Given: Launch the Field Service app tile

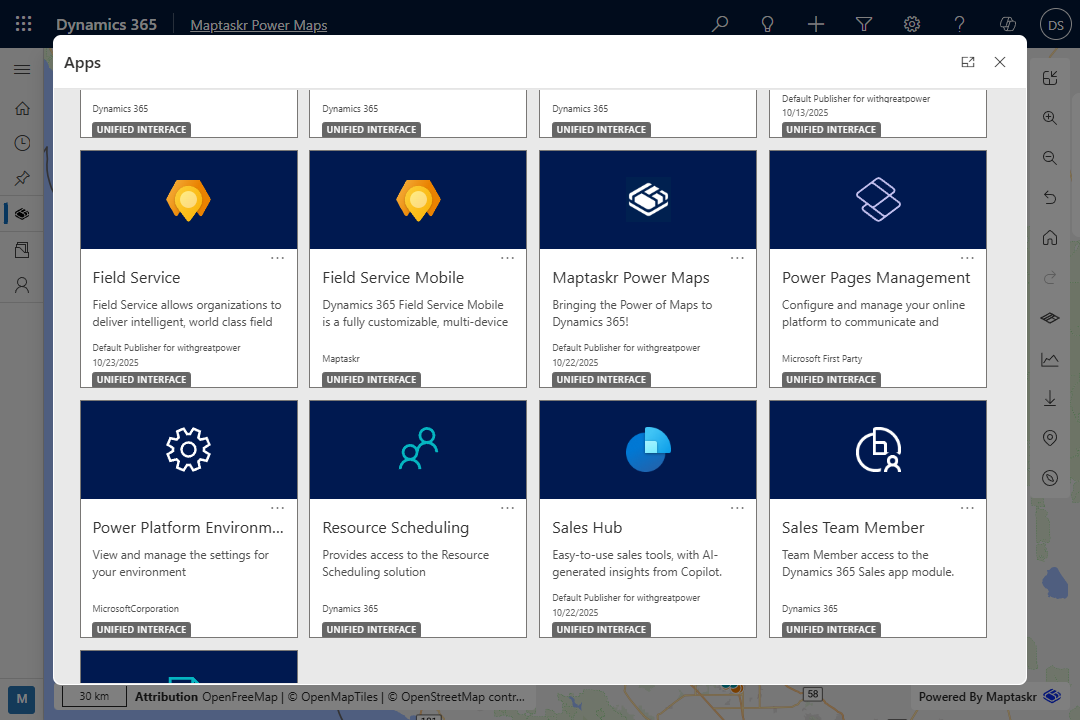Looking at the screenshot, I should [x=189, y=269].
